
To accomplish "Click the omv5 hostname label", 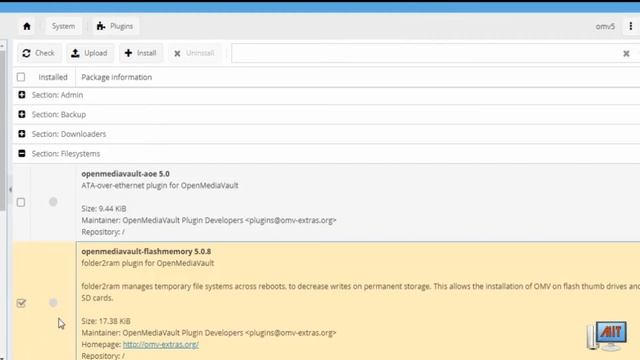I will pos(605,26).
